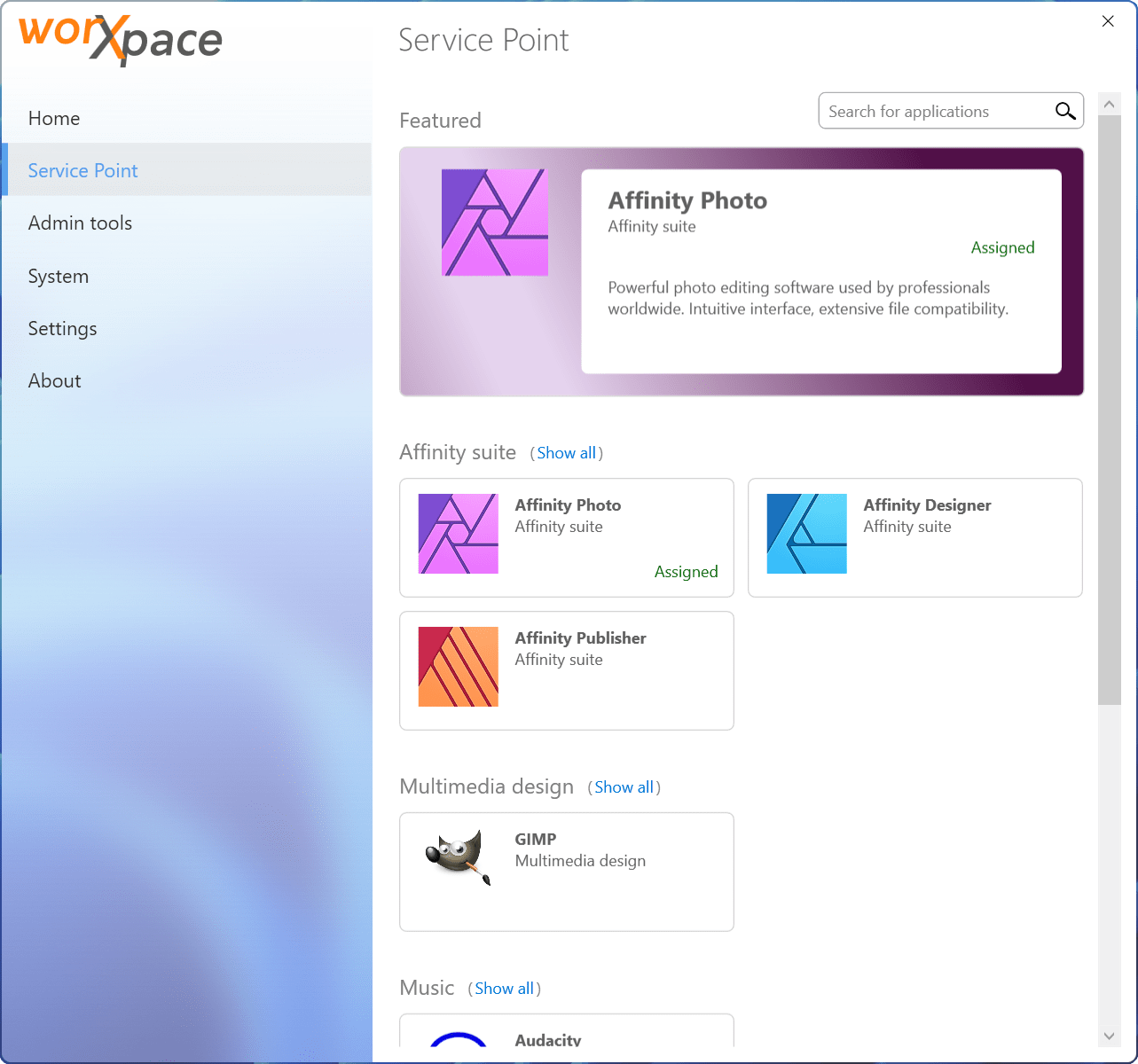Viewport: 1138px width, 1064px height.
Task: Click Assigned label on Affinity Photo tile
Action: (x=686, y=572)
